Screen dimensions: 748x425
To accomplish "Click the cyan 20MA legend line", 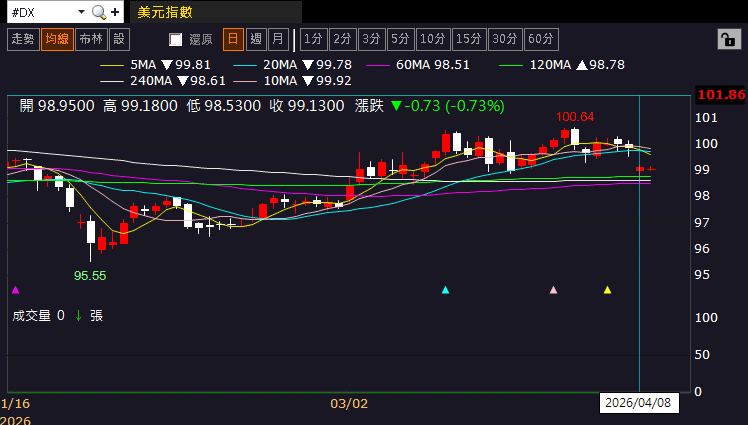I will pos(245,65).
